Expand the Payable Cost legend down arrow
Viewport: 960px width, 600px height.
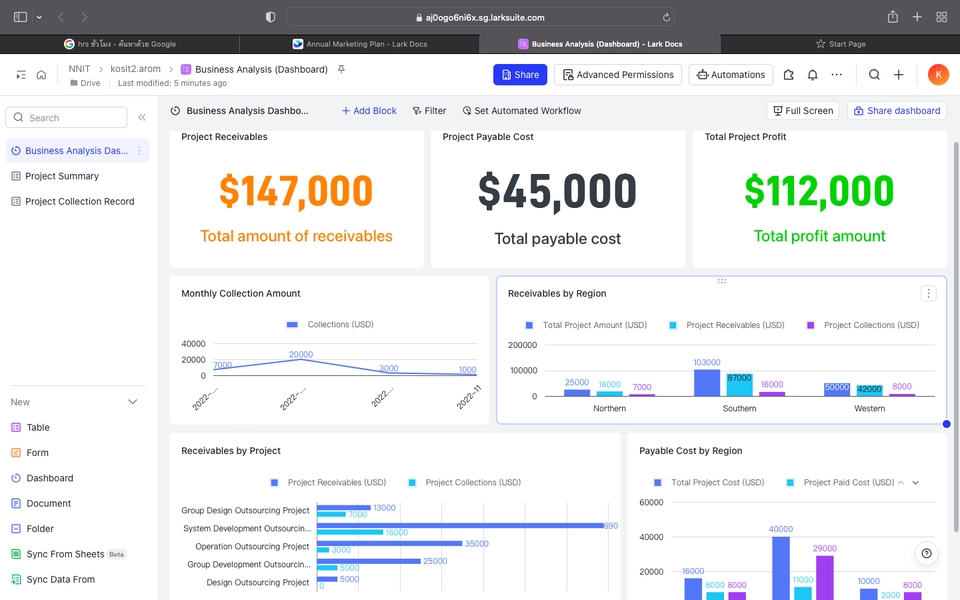point(915,482)
